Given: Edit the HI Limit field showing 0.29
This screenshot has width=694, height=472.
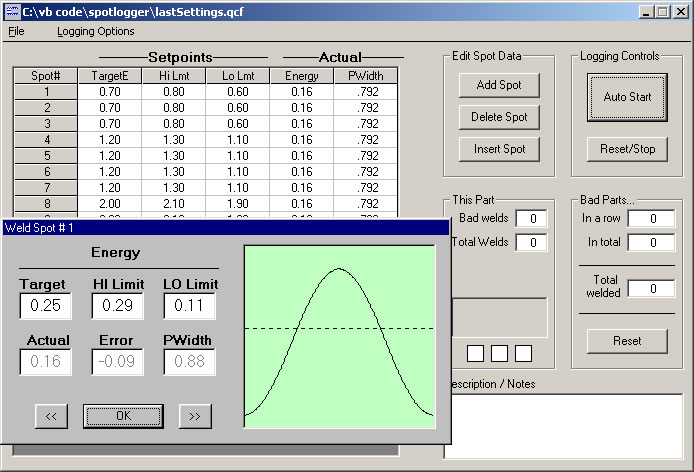Looking at the screenshot, I should tap(118, 306).
